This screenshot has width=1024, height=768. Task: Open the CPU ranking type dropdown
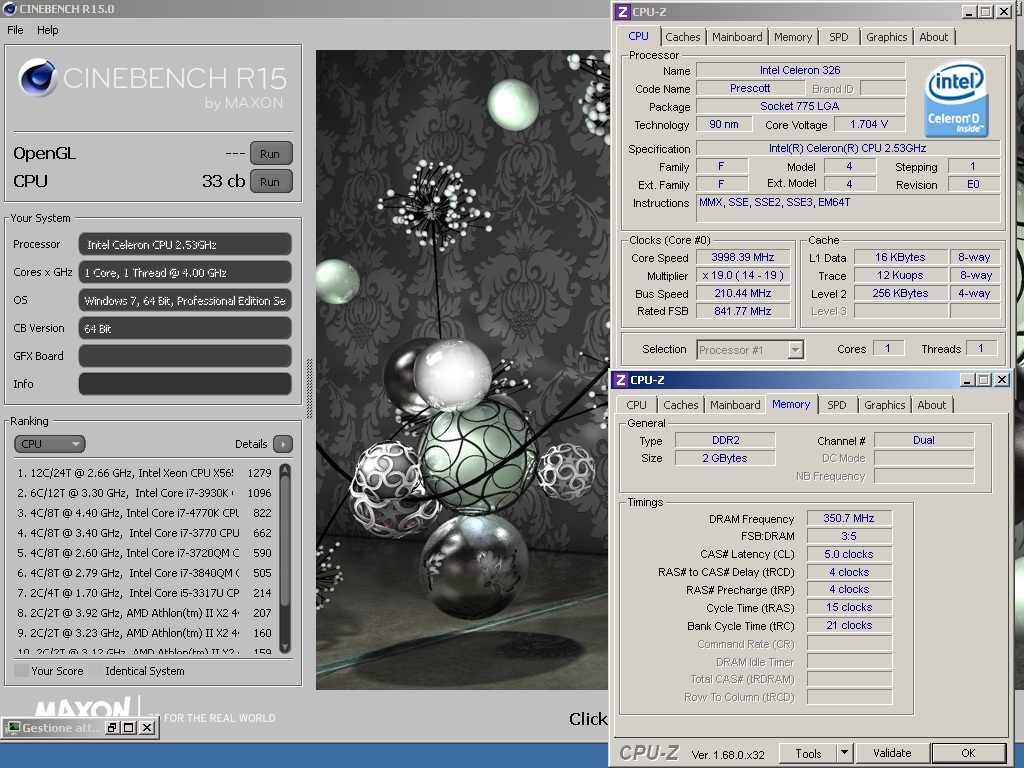(x=50, y=444)
